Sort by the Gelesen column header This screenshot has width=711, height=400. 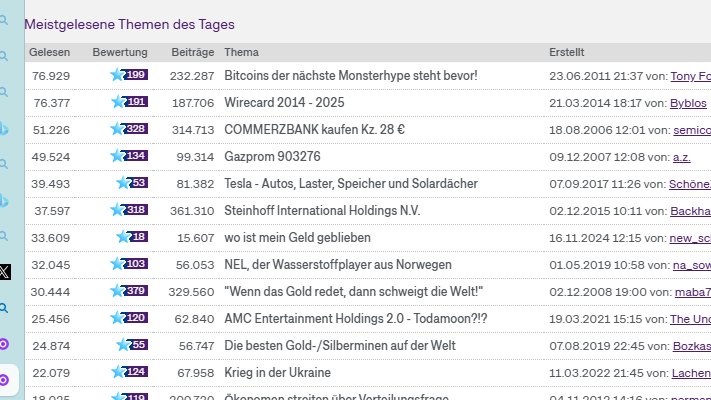(x=49, y=51)
